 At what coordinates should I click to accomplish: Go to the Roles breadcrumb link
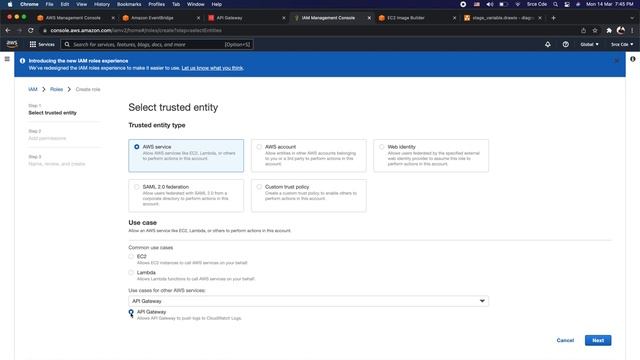(56, 89)
